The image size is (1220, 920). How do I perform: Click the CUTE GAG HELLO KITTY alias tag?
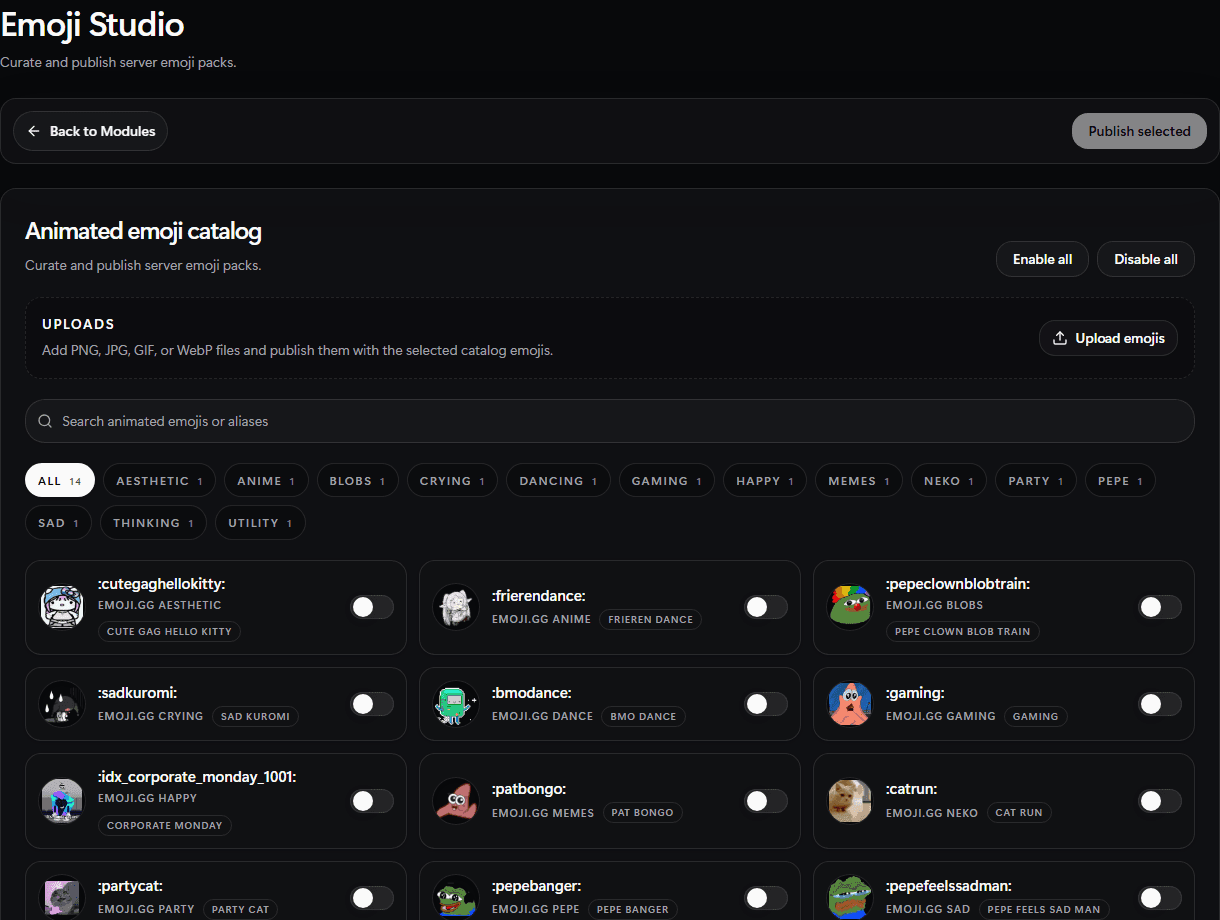click(169, 632)
